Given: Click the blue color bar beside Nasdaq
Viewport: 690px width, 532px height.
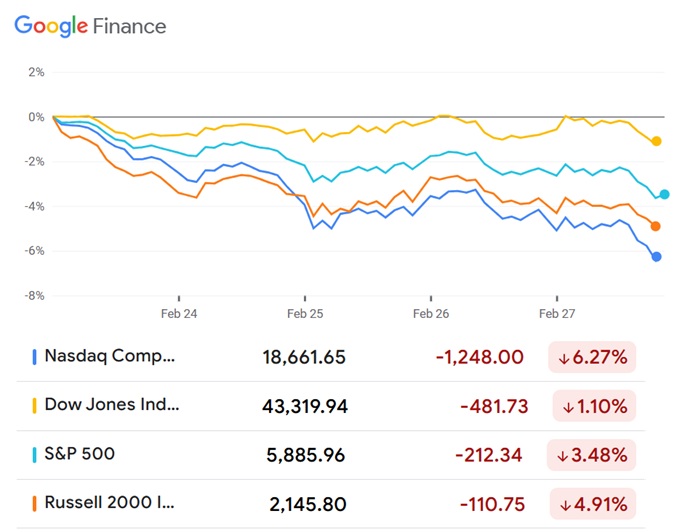Looking at the screenshot, I should tap(35, 356).
